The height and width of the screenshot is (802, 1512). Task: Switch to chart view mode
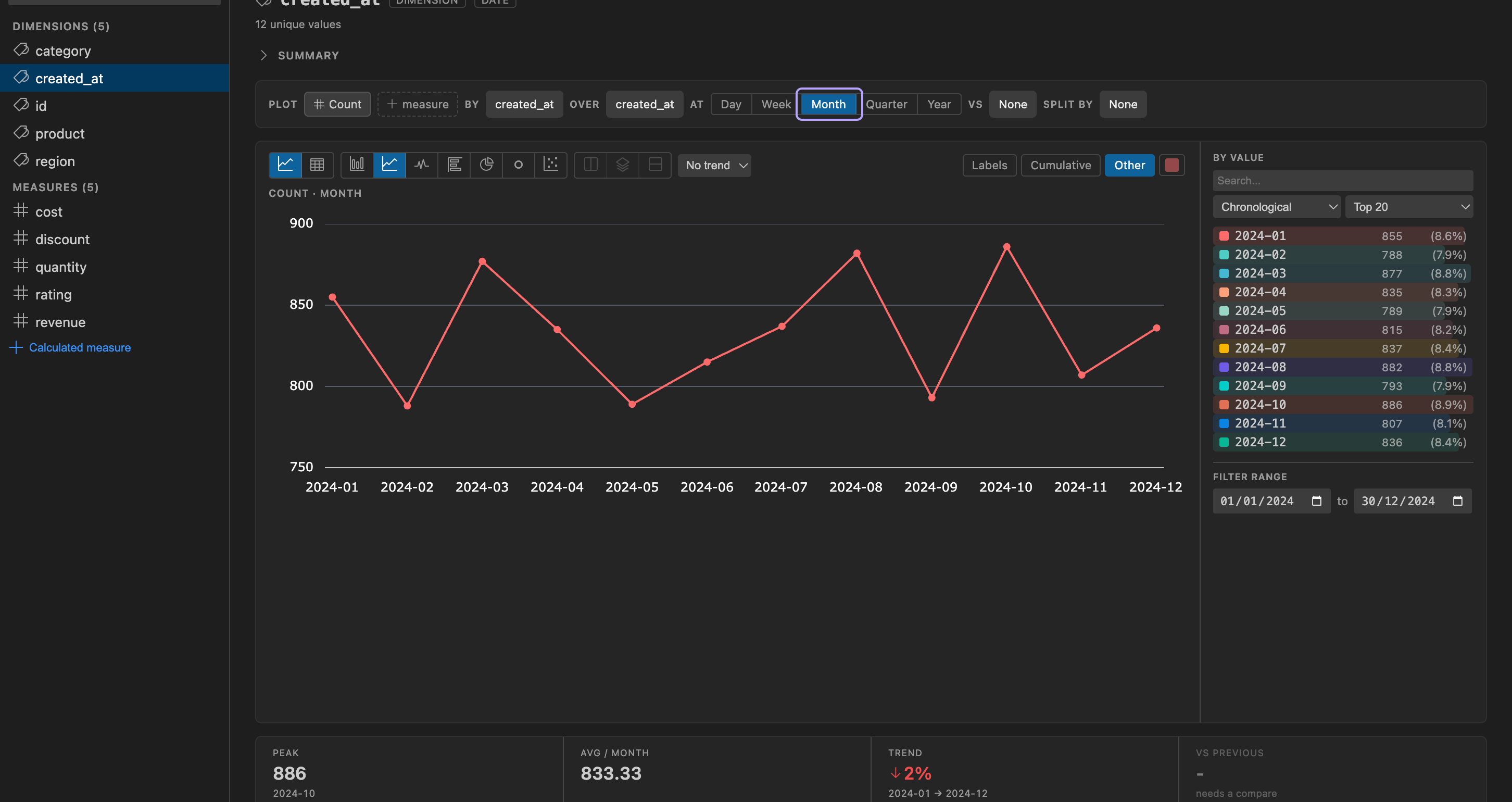coord(285,165)
